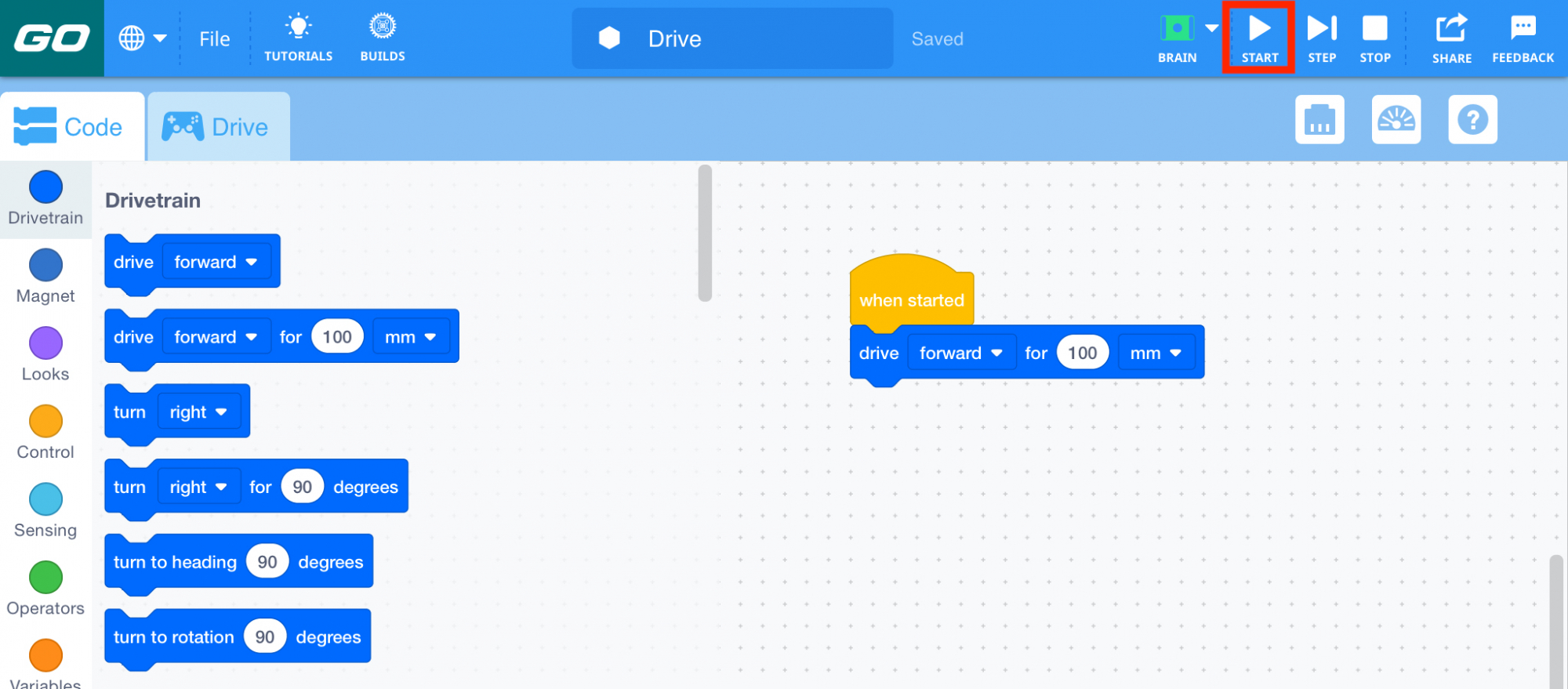Share the project with SHARE icon

coord(1451,38)
